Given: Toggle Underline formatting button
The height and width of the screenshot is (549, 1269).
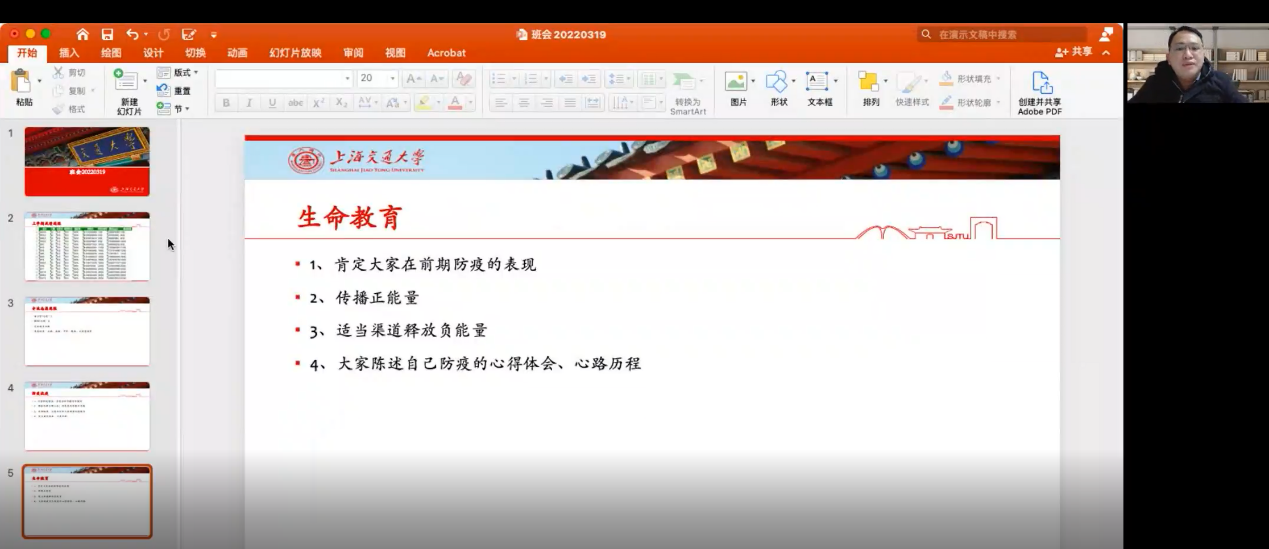Looking at the screenshot, I should (272, 103).
